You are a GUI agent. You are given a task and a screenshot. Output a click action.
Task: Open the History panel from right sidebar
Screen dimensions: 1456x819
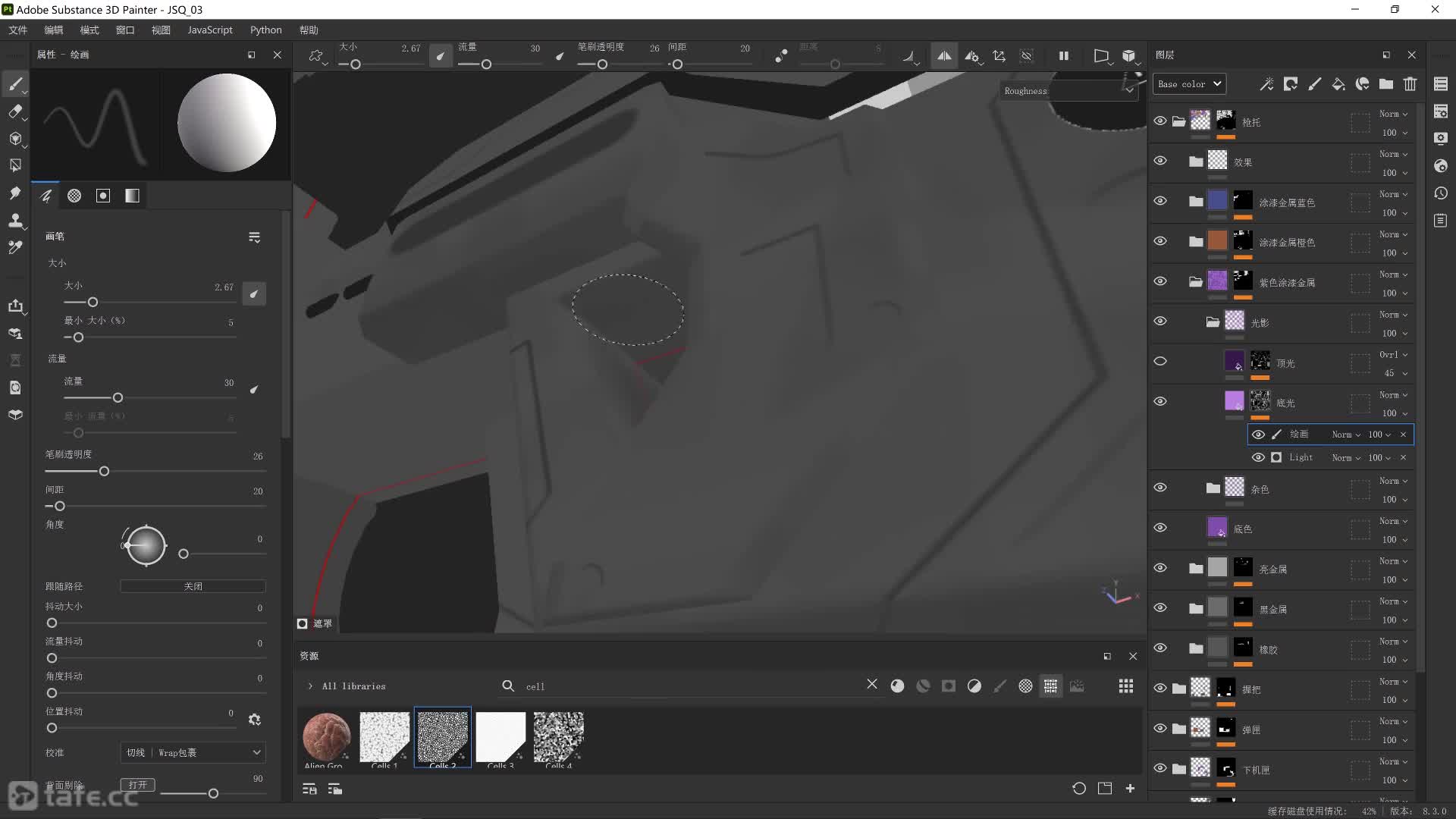pos(1441,193)
